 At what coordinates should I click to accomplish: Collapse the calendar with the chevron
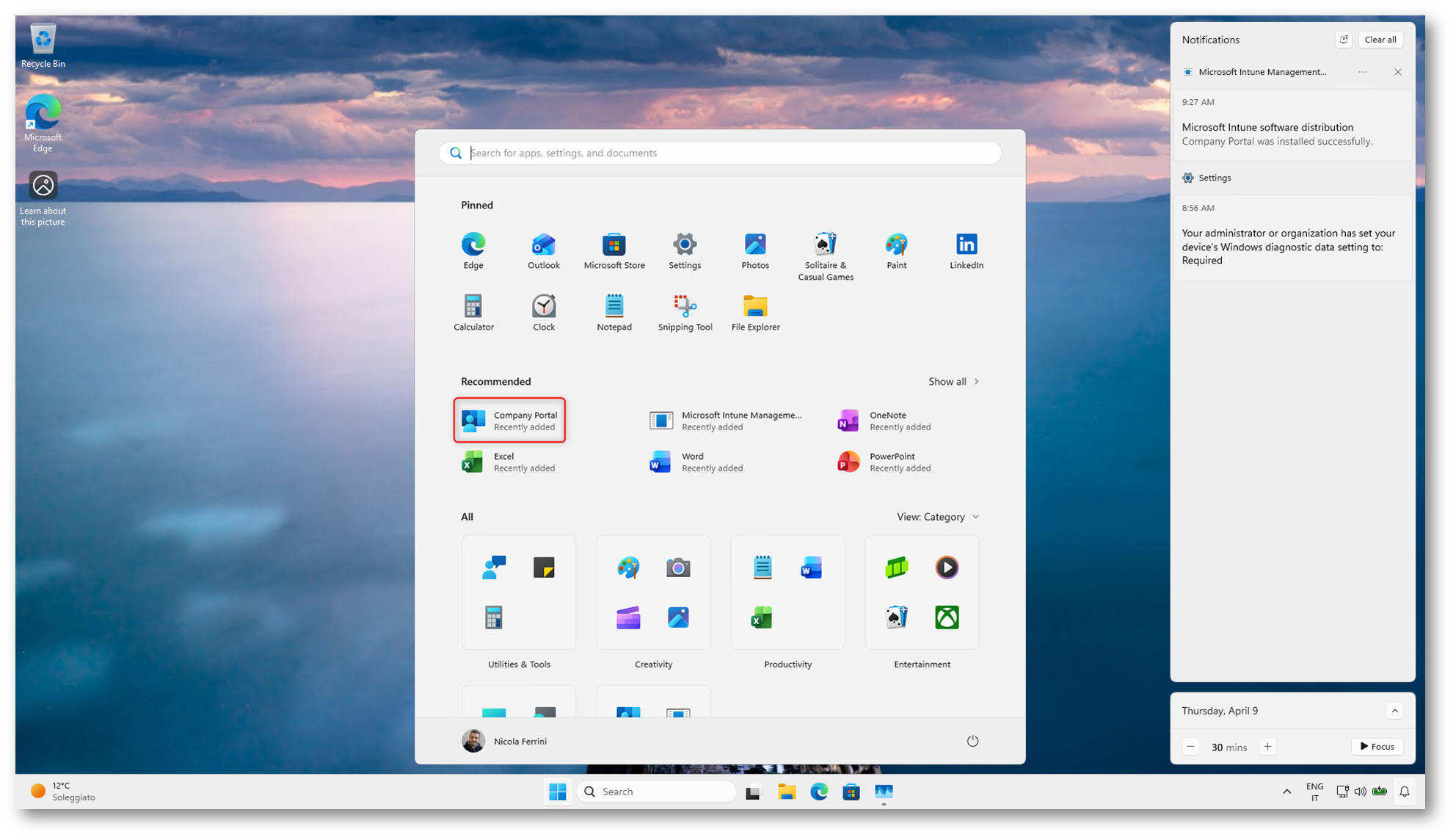coord(1394,711)
